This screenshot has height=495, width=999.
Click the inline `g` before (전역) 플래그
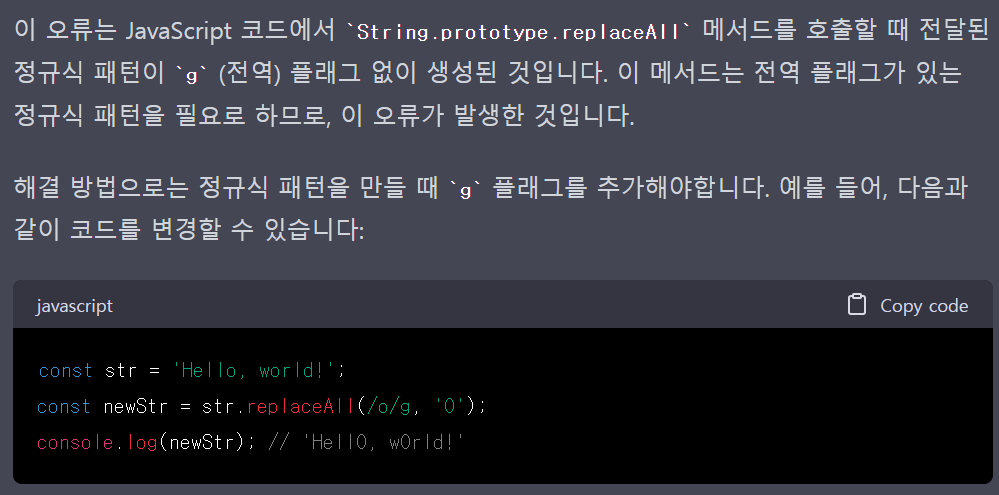coord(191,76)
